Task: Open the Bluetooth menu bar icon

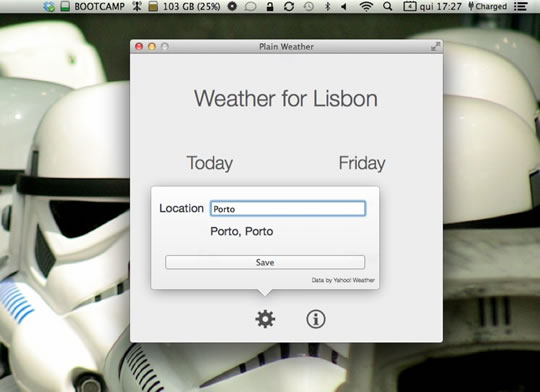Action: 328,6
